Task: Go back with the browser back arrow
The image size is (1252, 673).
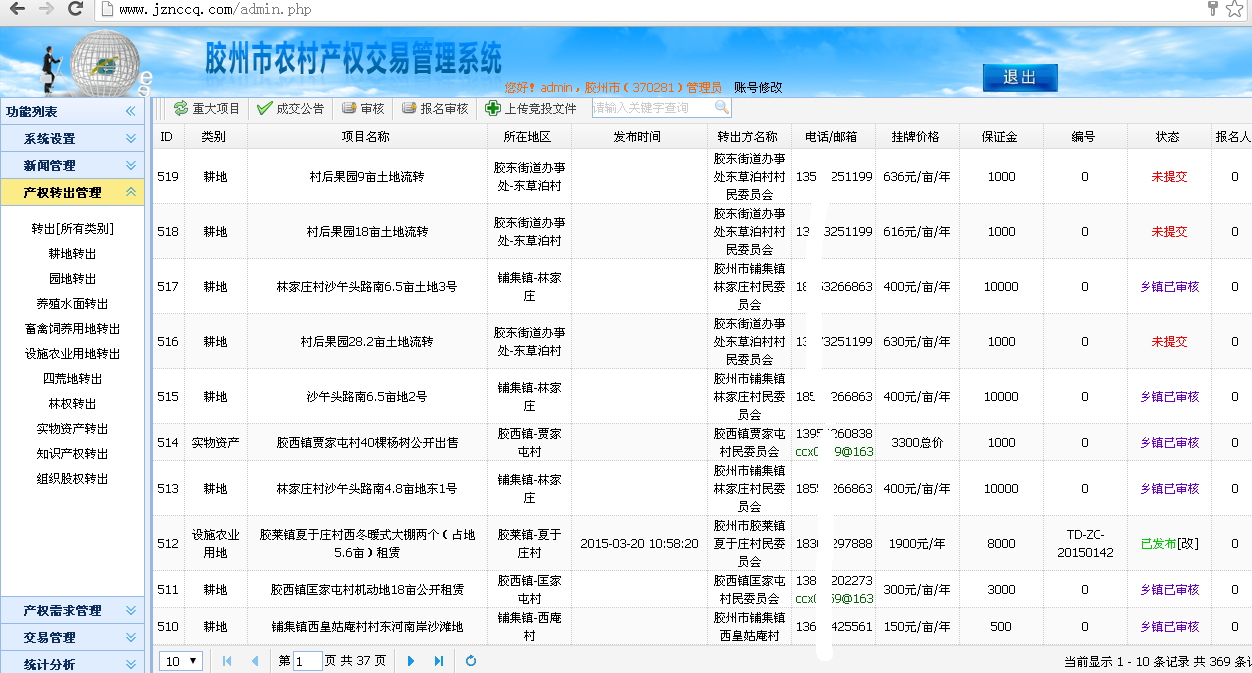Action: (18, 9)
